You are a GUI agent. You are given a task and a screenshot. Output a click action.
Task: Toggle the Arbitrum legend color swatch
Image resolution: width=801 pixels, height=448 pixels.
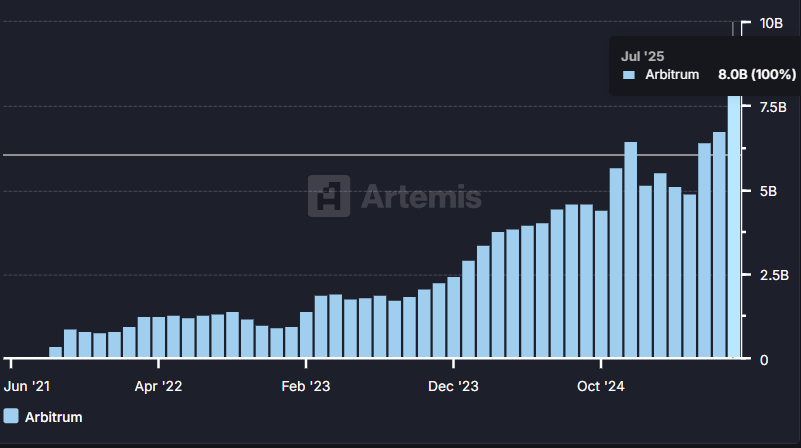(11, 416)
